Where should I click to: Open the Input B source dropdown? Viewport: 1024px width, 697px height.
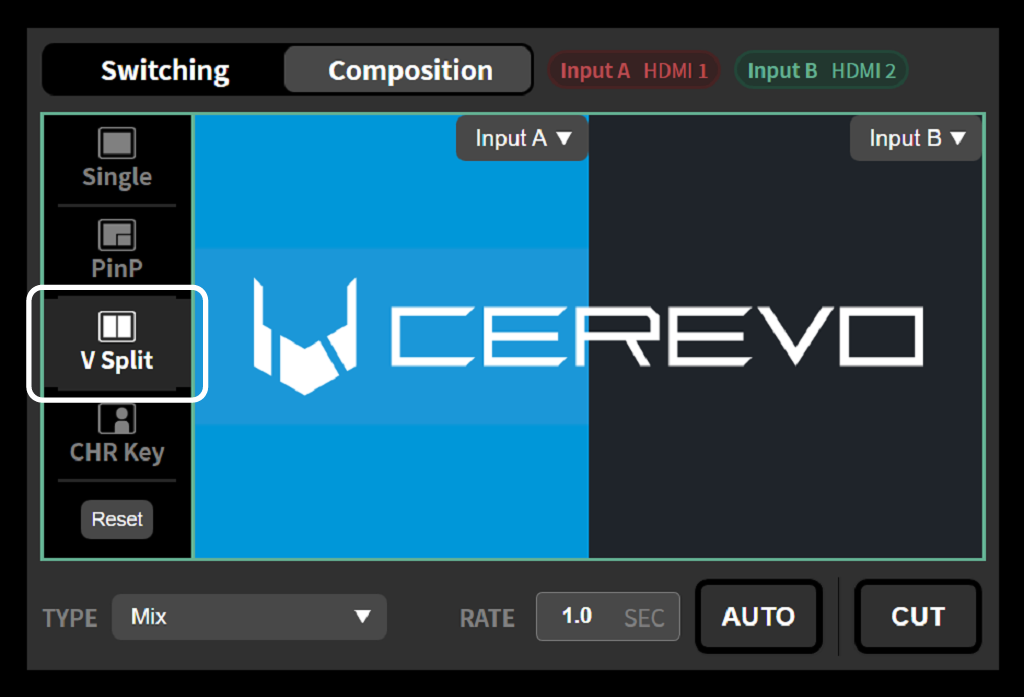coord(916,138)
